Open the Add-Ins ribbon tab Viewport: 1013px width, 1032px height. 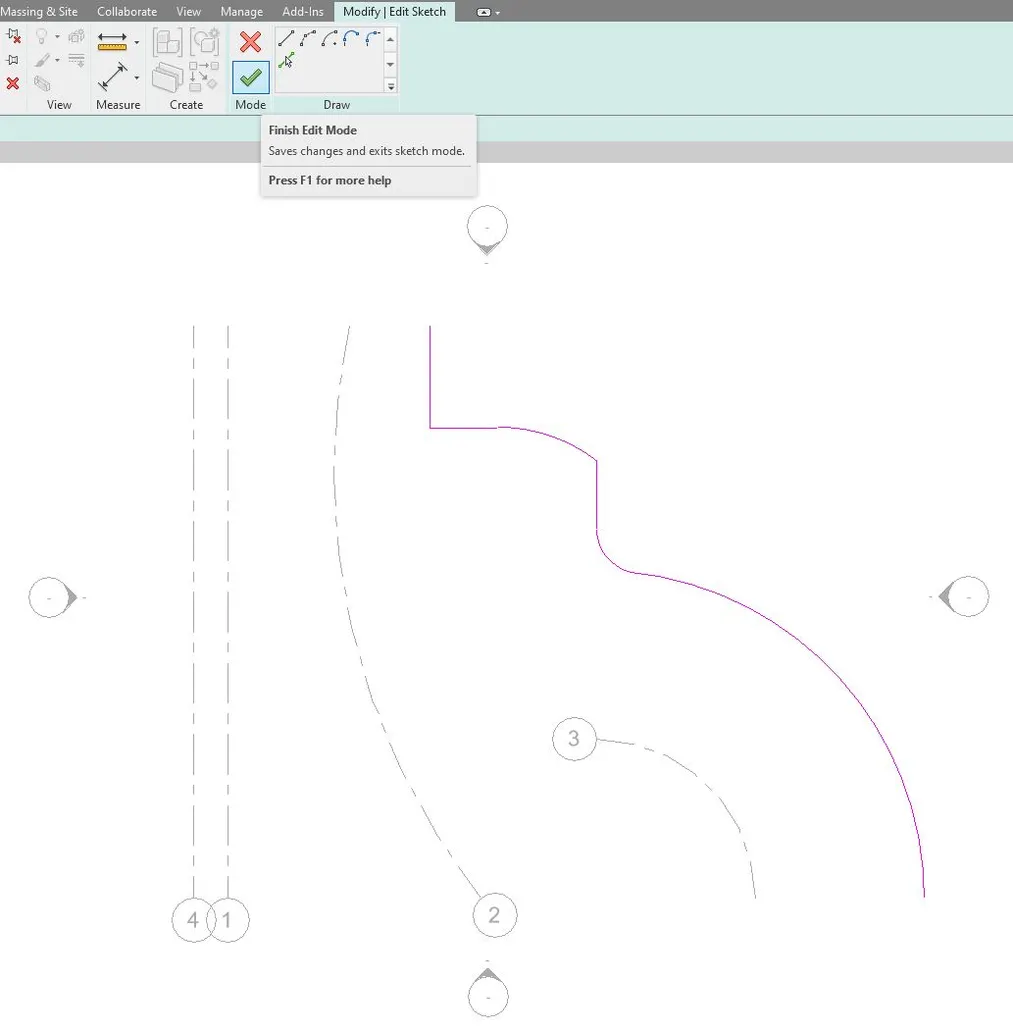click(x=302, y=11)
